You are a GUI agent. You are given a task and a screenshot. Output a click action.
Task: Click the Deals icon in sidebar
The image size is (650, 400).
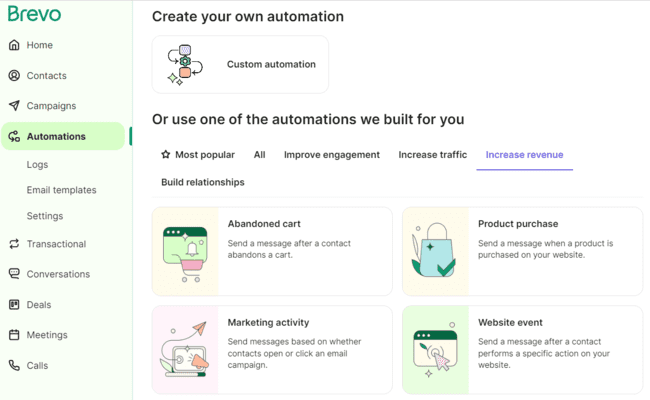14,305
